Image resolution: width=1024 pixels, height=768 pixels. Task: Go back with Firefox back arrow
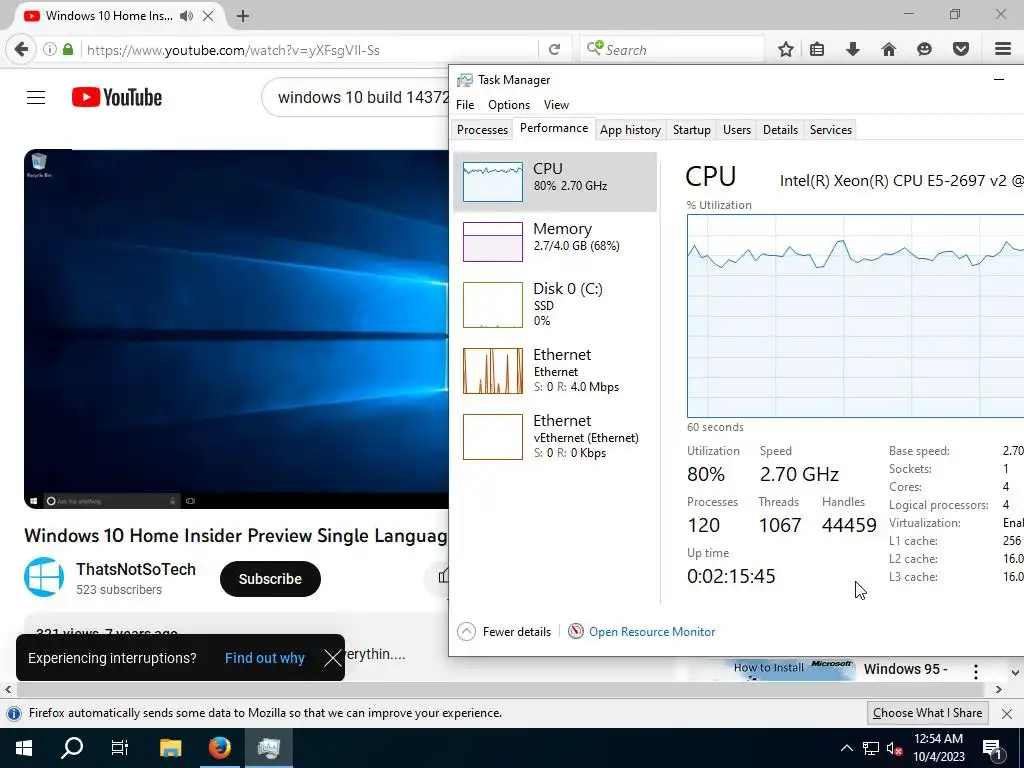[x=22, y=50]
